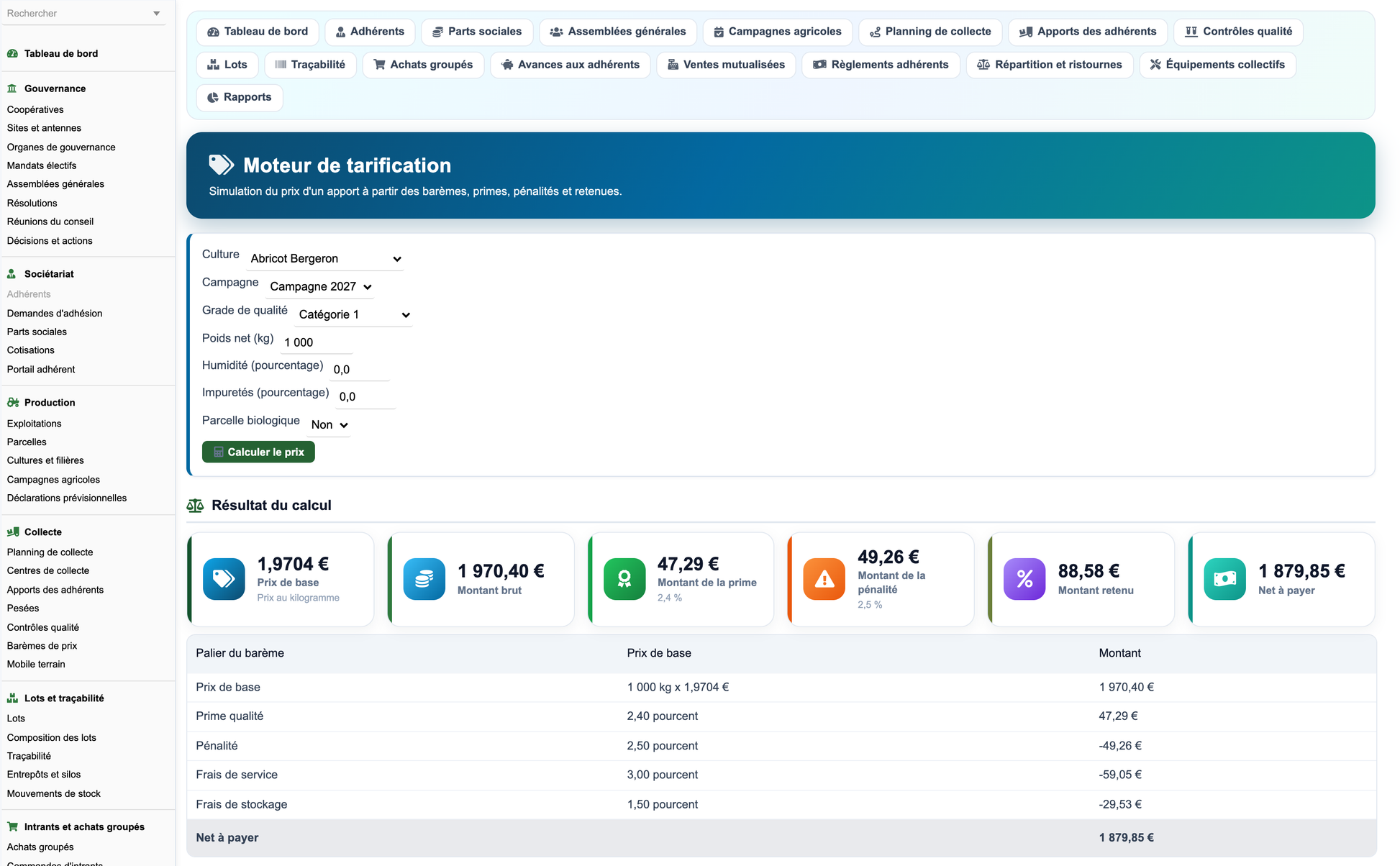Open Mobile terrain in the sidebar
The height and width of the screenshot is (866, 1400).
(x=36, y=665)
